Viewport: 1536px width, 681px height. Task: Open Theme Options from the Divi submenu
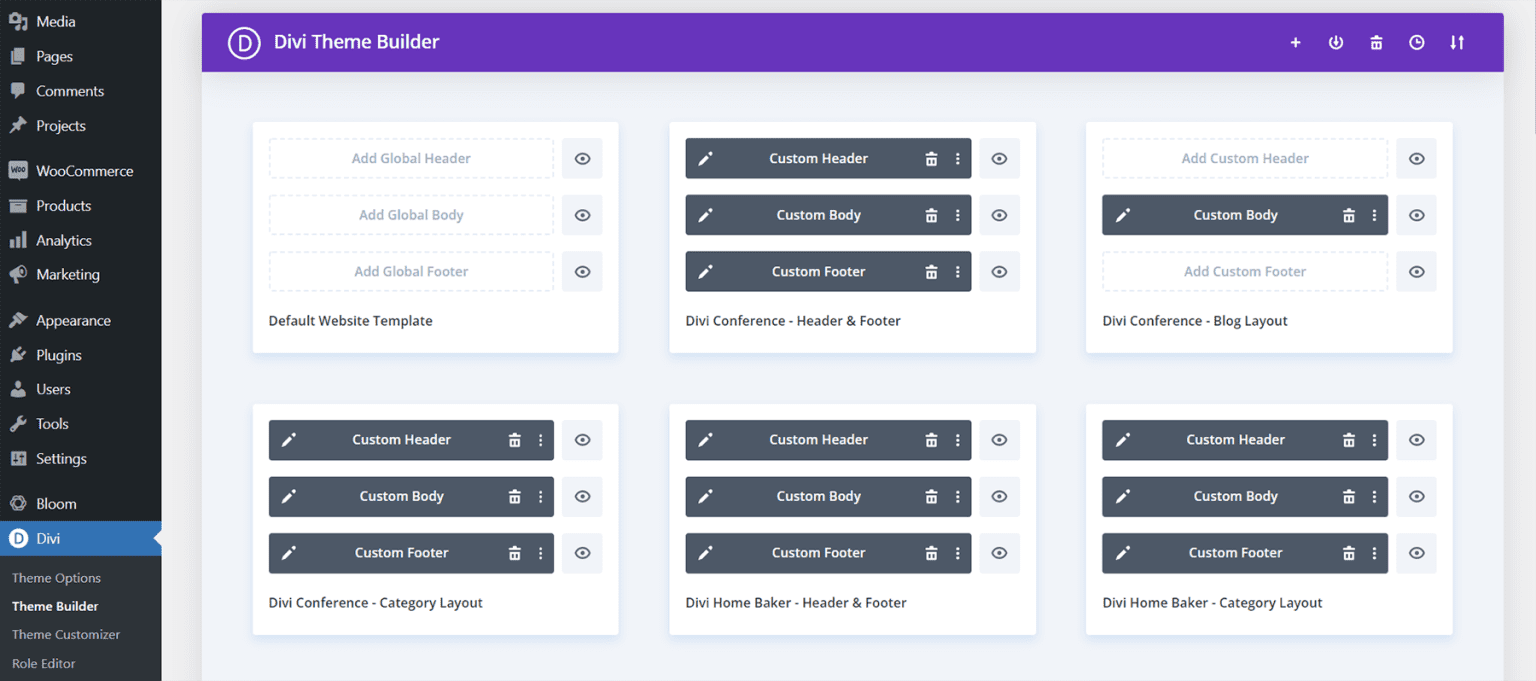click(56, 577)
